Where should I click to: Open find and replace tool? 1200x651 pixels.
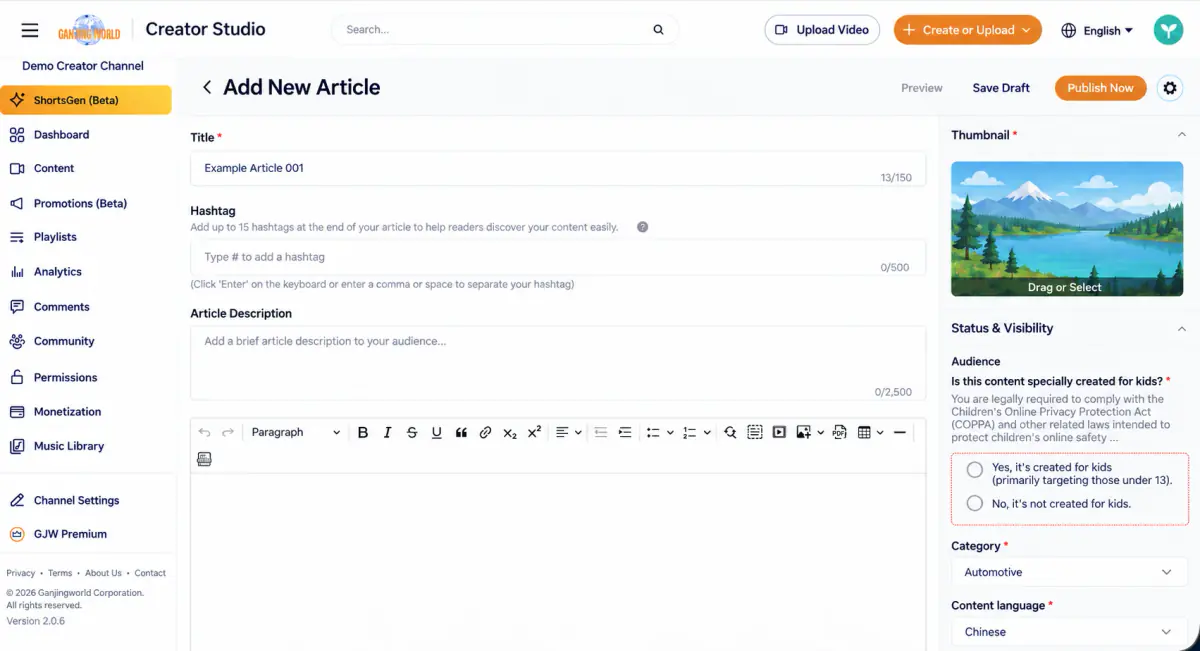tap(730, 432)
